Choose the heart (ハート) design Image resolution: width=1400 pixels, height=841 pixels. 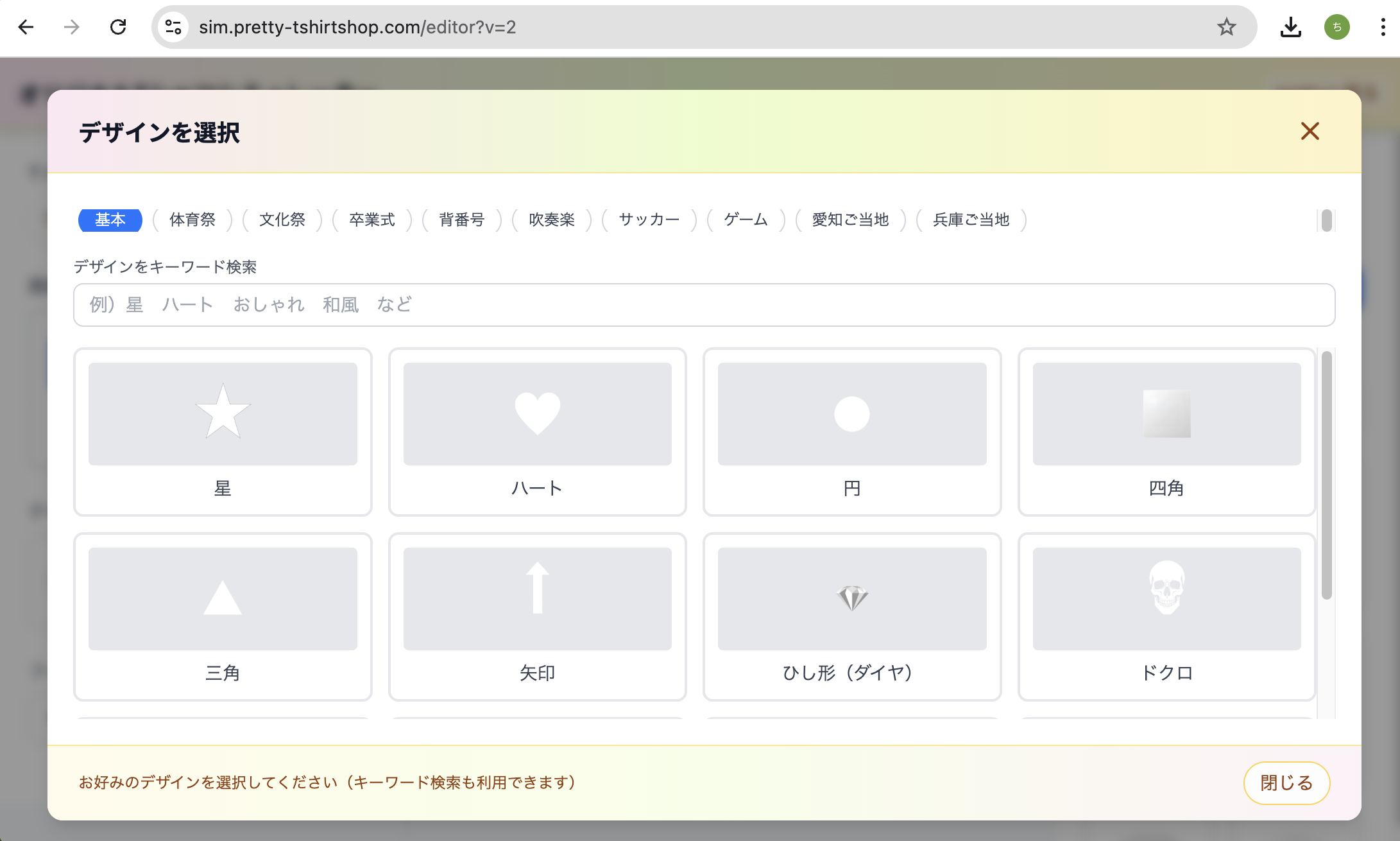click(x=537, y=431)
